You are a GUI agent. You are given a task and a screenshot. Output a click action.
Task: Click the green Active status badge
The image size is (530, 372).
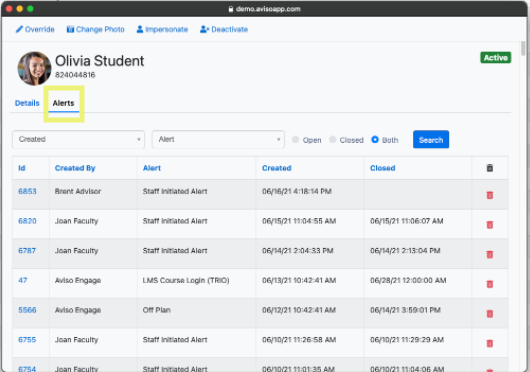[496, 58]
